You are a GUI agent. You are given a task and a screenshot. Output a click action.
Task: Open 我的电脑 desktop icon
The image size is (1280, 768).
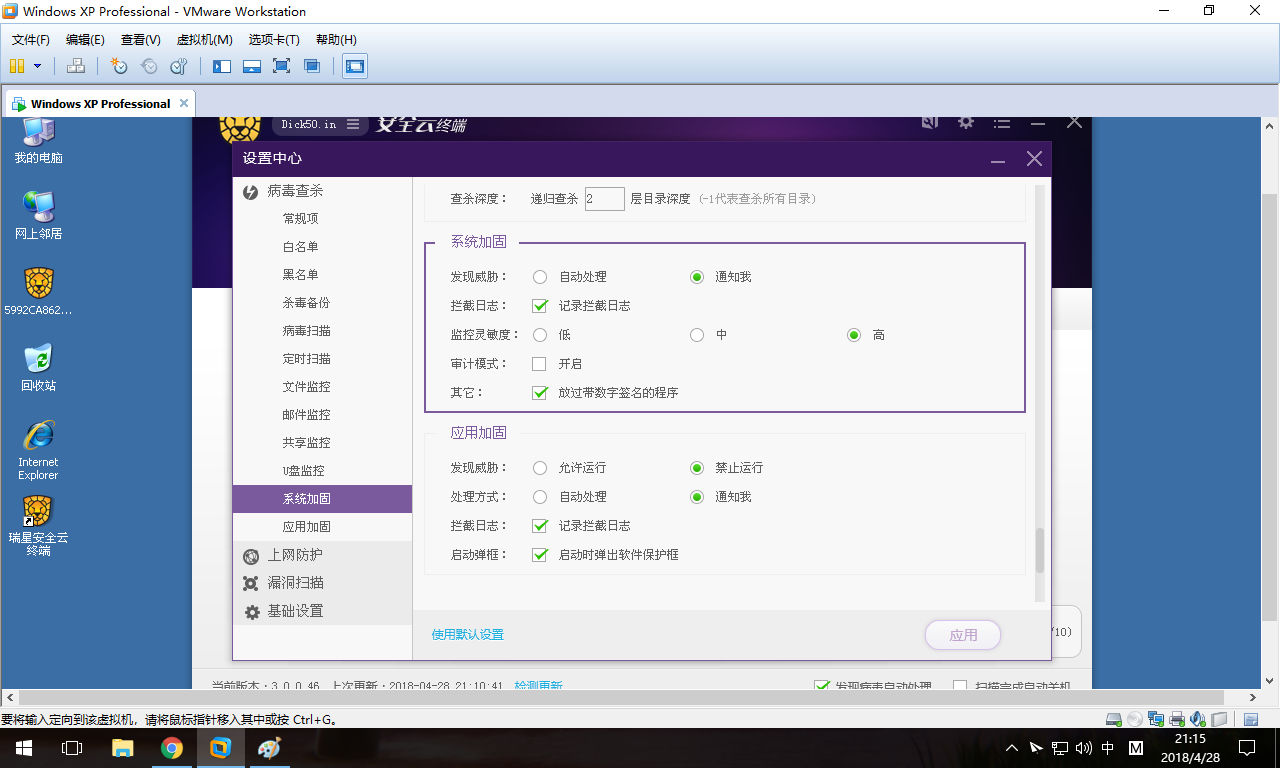coord(38,141)
